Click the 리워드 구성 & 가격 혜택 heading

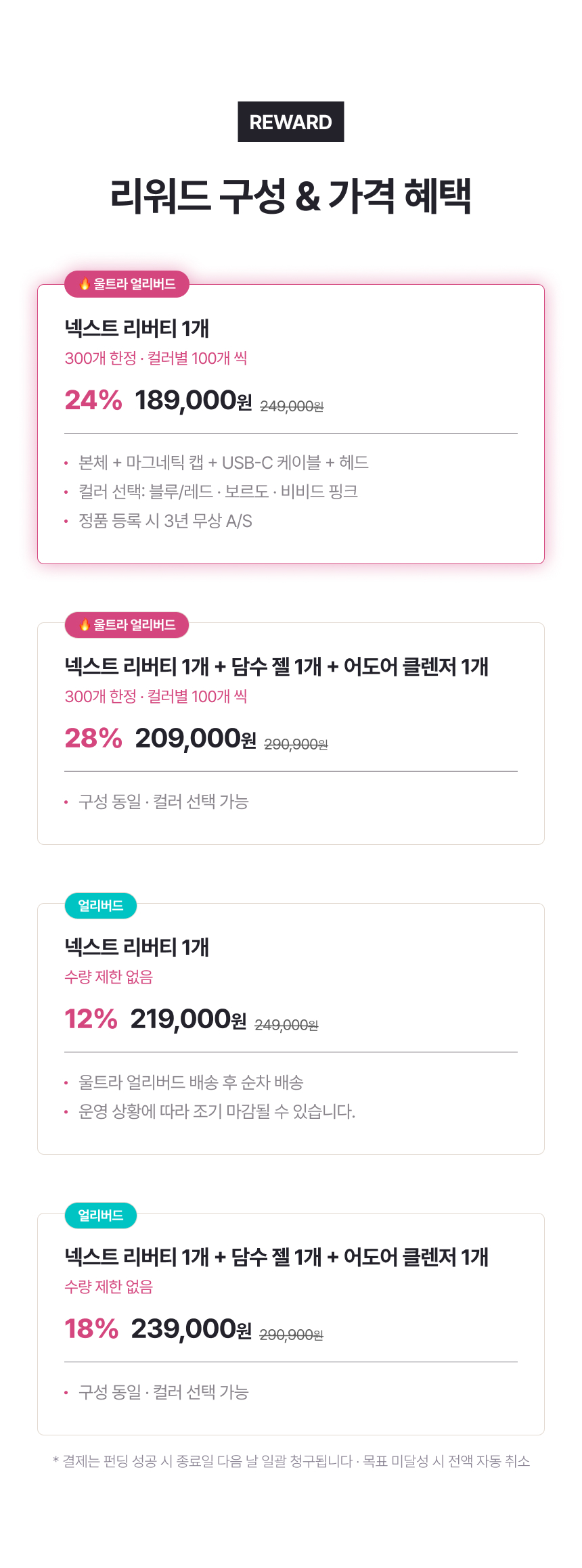point(290,196)
